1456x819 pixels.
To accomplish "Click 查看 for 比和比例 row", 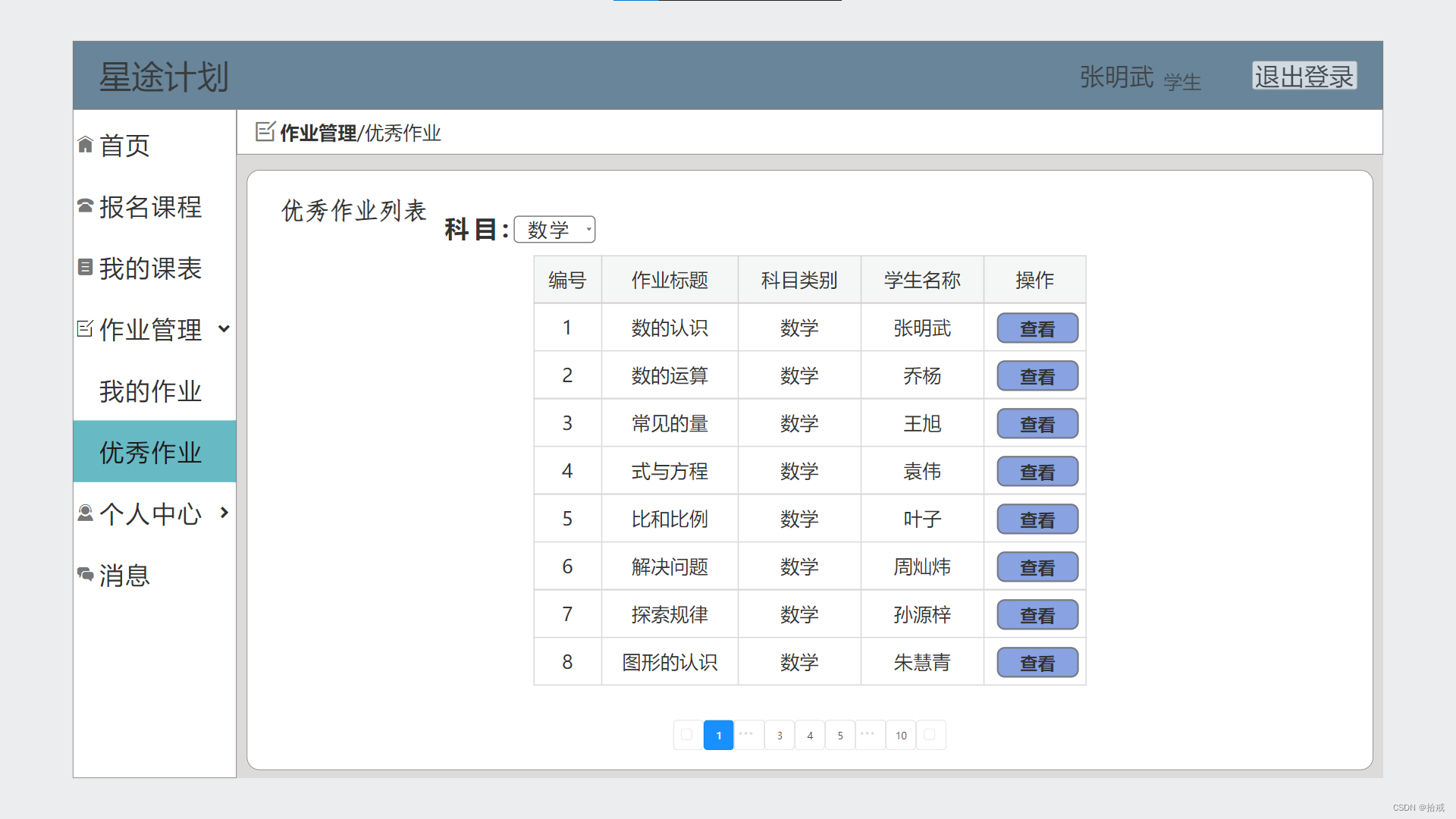I will (x=1037, y=519).
